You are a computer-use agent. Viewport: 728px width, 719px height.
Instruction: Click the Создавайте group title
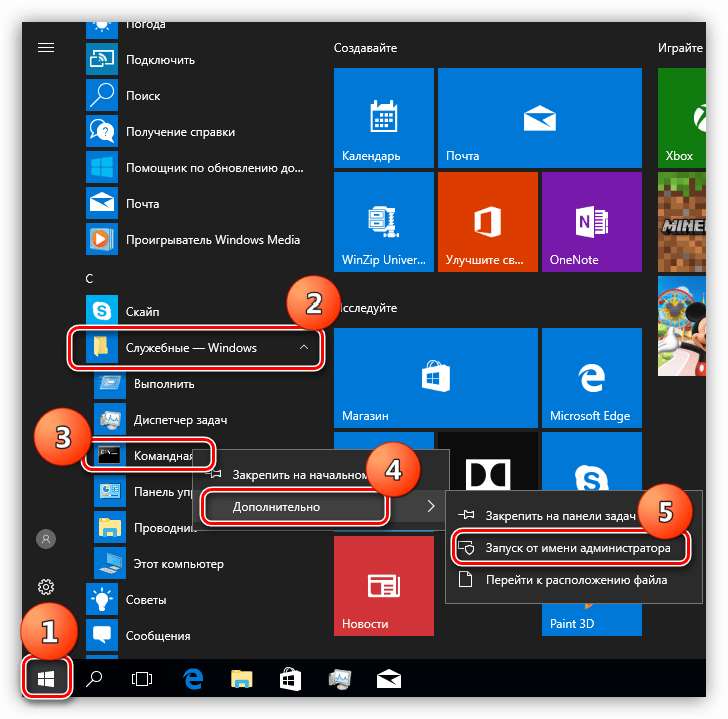(365, 48)
